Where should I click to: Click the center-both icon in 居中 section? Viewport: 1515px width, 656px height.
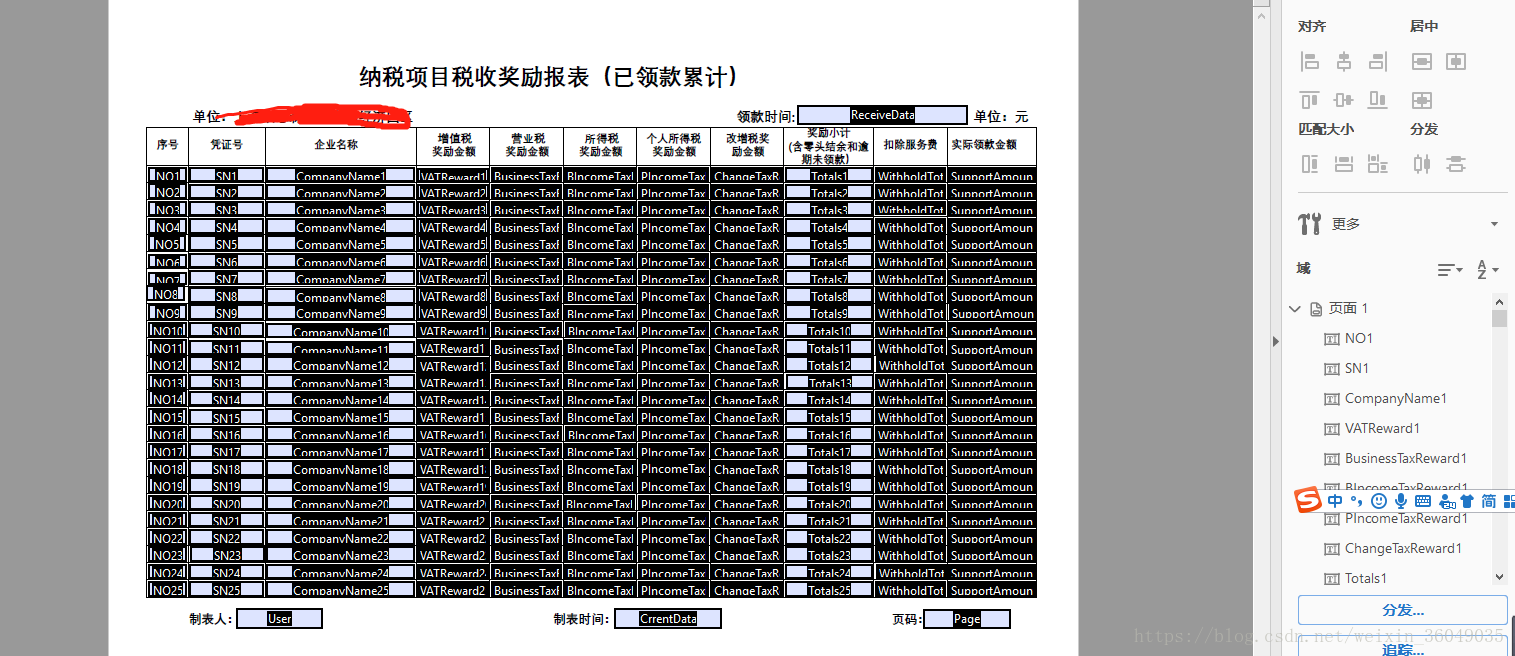(1420, 100)
